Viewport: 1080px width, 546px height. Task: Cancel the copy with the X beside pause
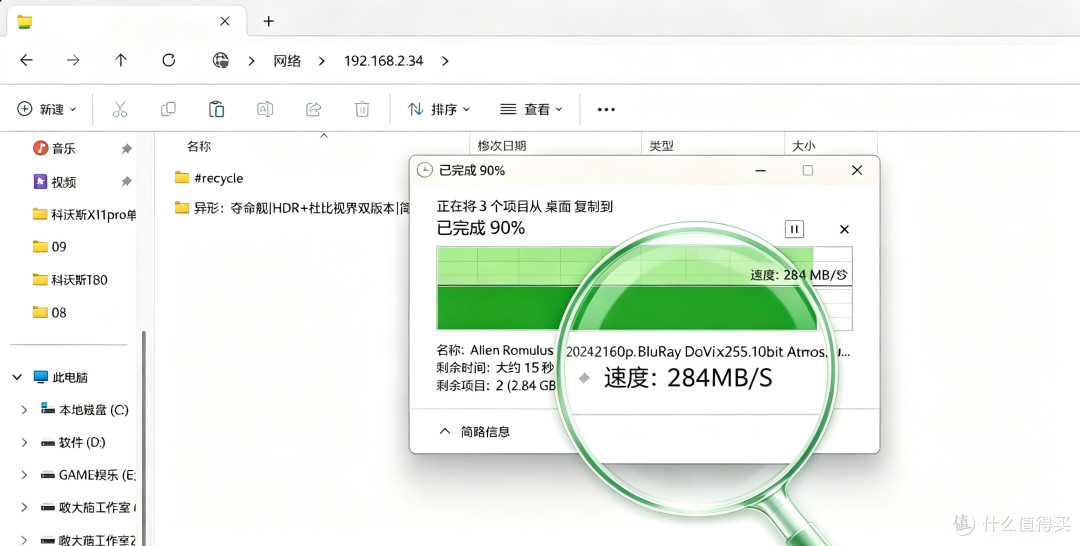tap(844, 229)
